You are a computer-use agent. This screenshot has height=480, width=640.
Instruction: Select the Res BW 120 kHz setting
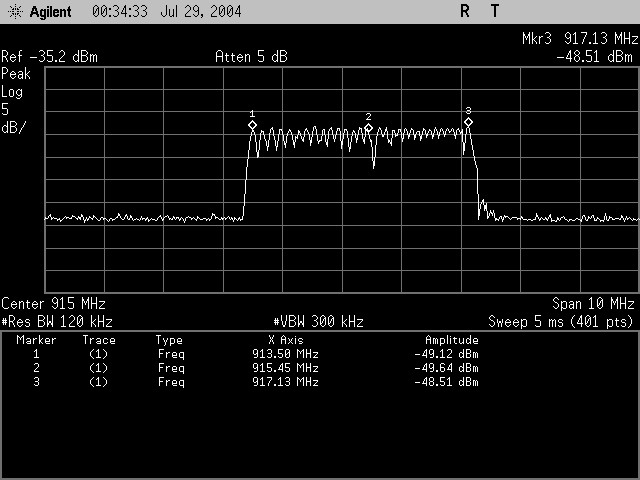click(57, 322)
